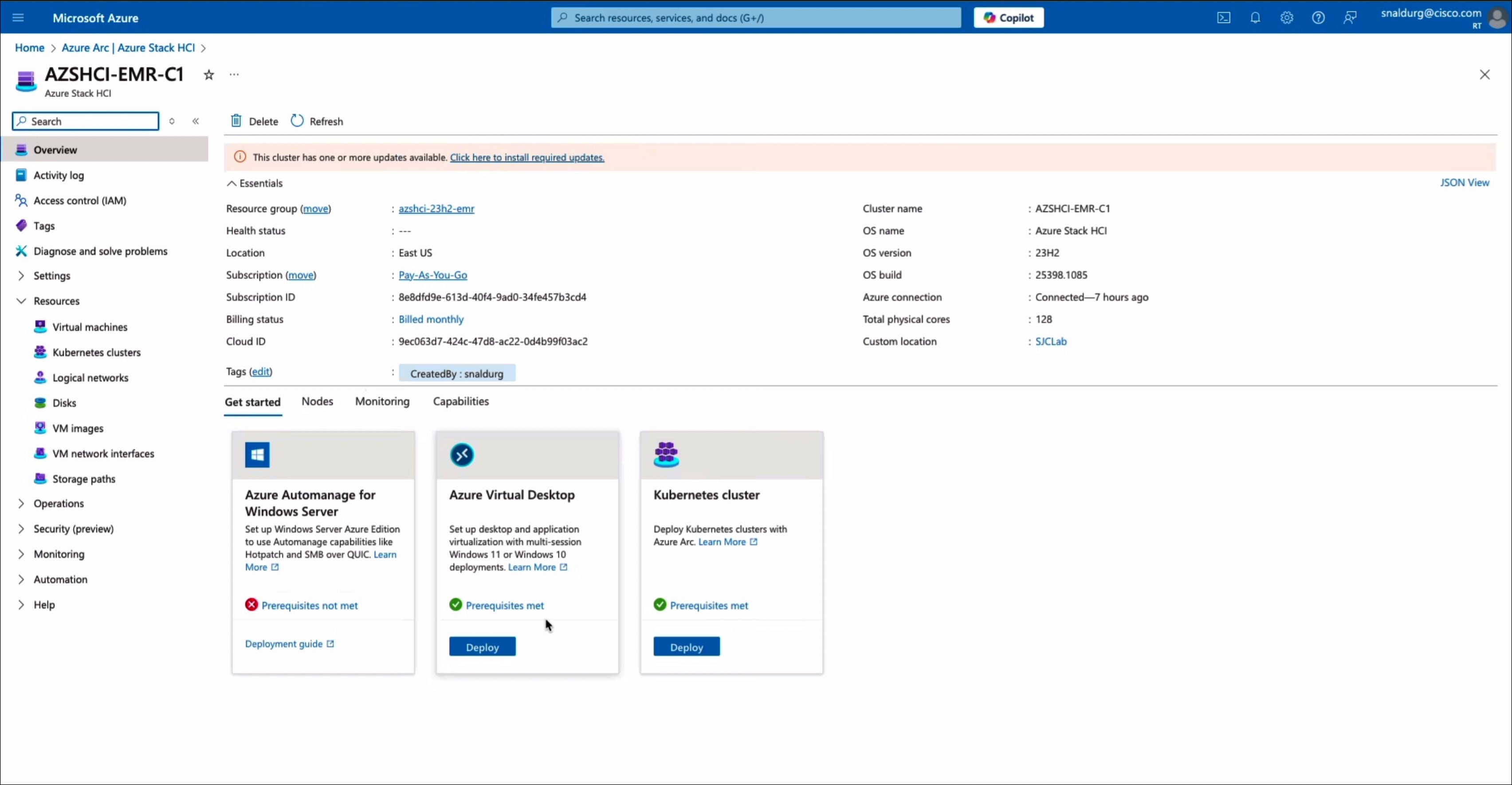
Task: Click the Windows logo on Automanage card
Action: pyautogui.click(x=257, y=455)
